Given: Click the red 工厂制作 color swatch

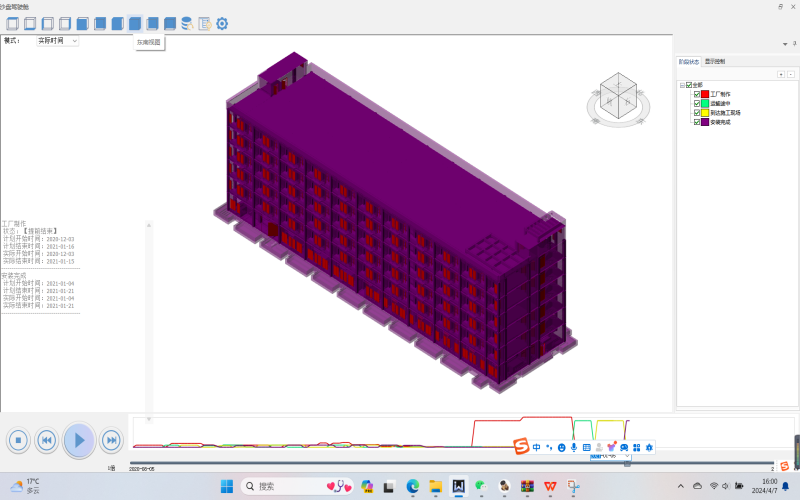Looking at the screenshot, I should 705,94.
